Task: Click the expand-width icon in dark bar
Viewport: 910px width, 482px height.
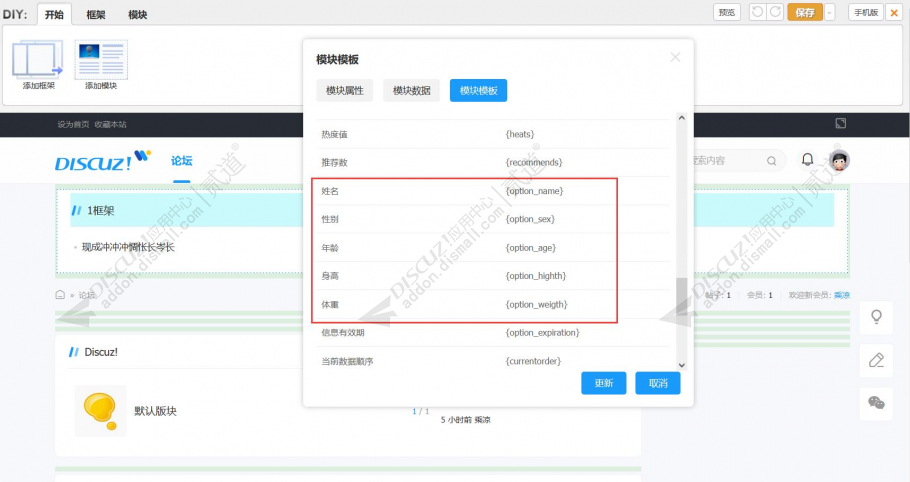Action: point(840,123)
